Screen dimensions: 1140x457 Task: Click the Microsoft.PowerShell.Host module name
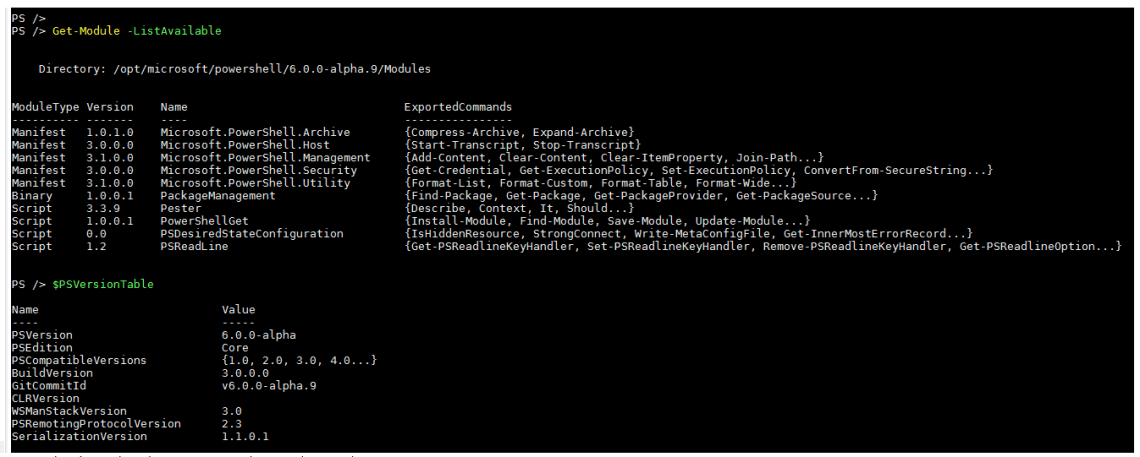259,145
